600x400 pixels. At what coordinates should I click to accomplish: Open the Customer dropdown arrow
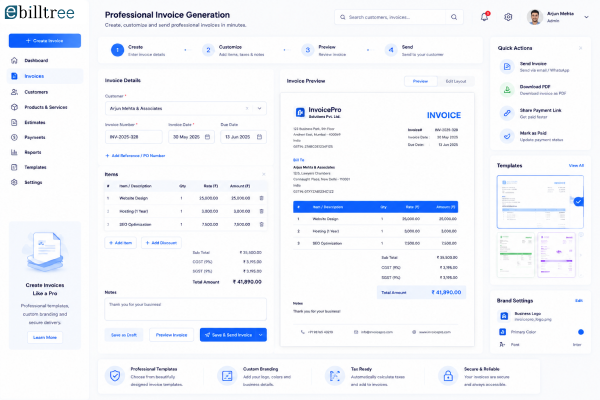pyautogui.click(x=259, y=108)
